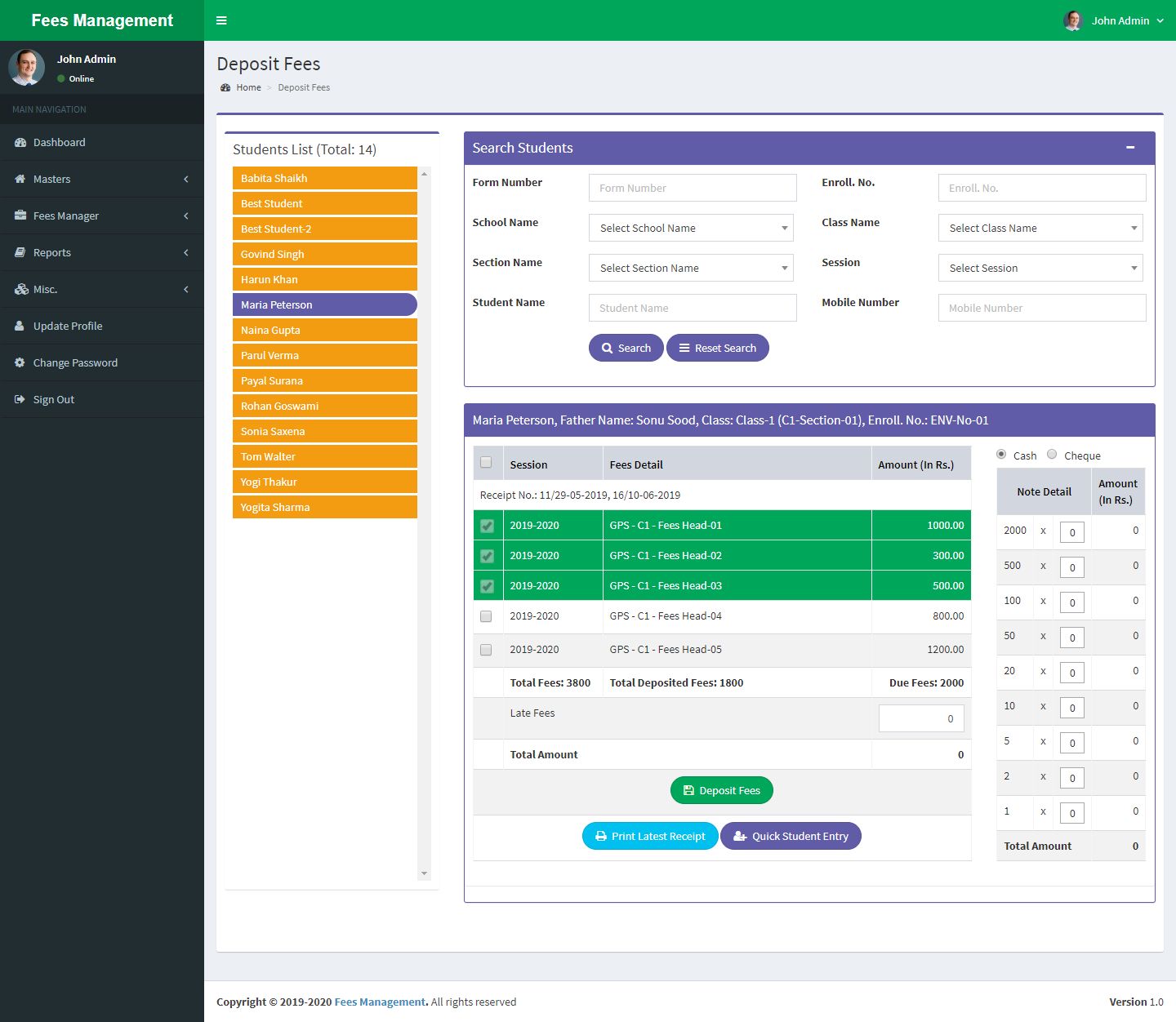This screenshot has width=1176, height=1022.
Task: Click the Home breadcrumb dashboard icon
Action: click(x=225, y=88)
